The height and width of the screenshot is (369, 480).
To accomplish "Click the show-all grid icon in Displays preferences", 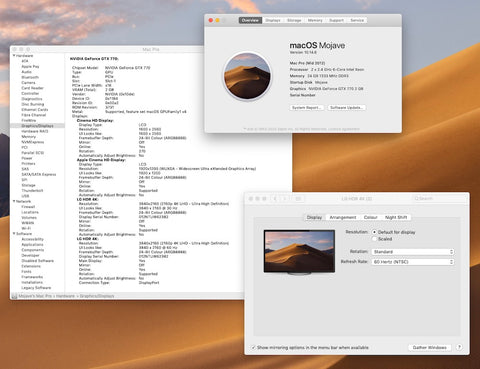I will pos(298,199).
